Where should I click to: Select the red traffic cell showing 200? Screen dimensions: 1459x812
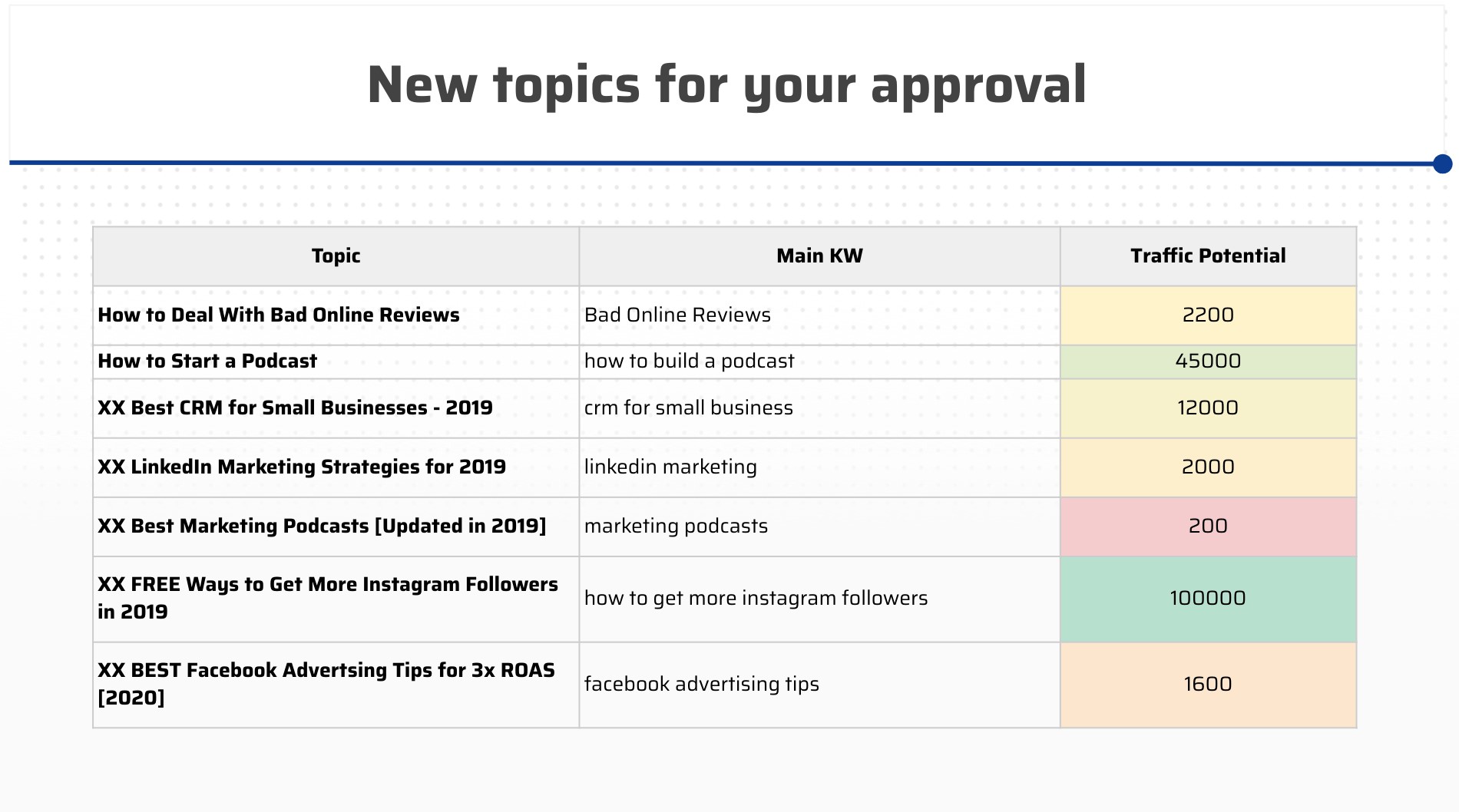[x=1208, y=526]
